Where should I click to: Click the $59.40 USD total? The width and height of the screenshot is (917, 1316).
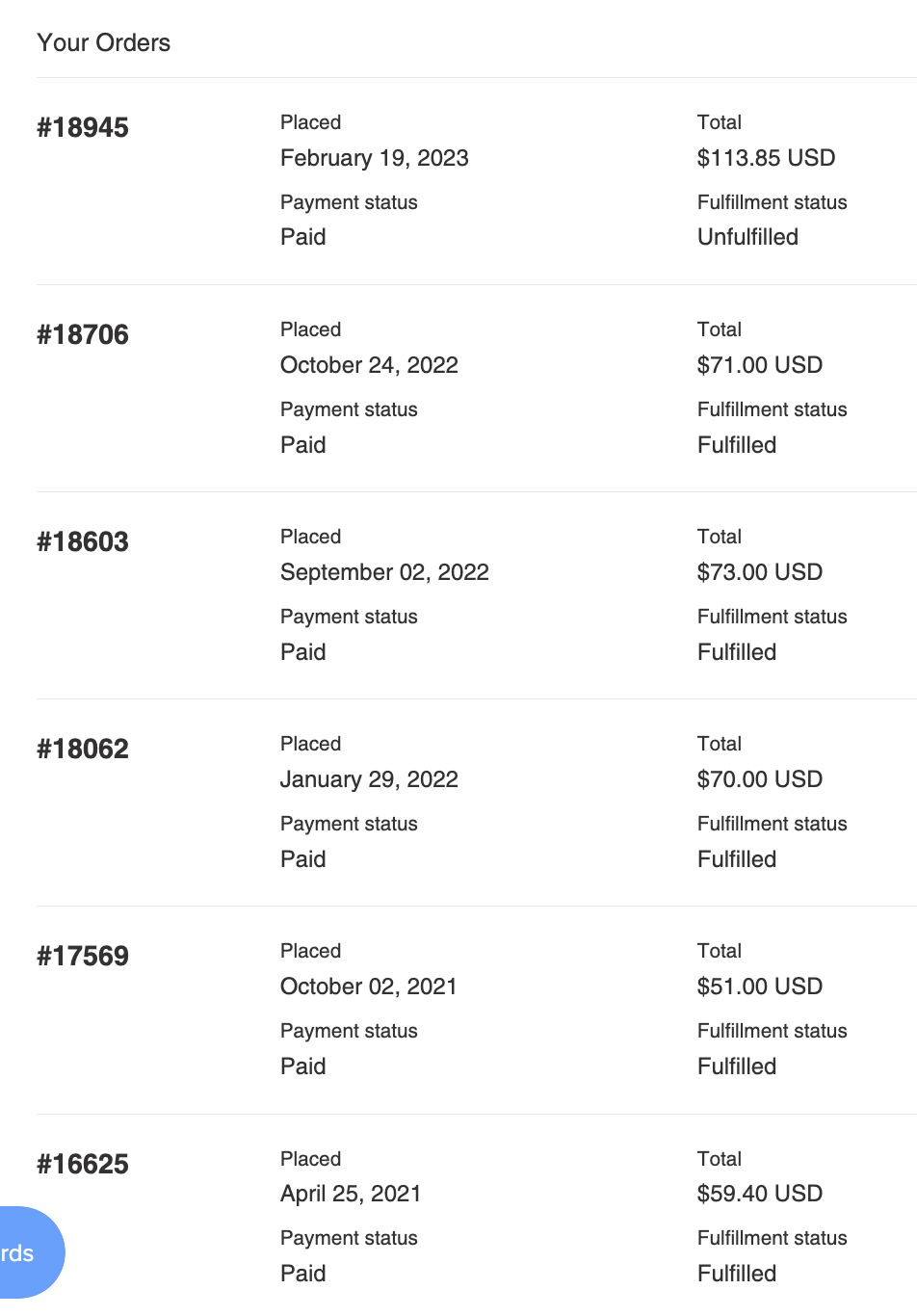click(760, 1194)
